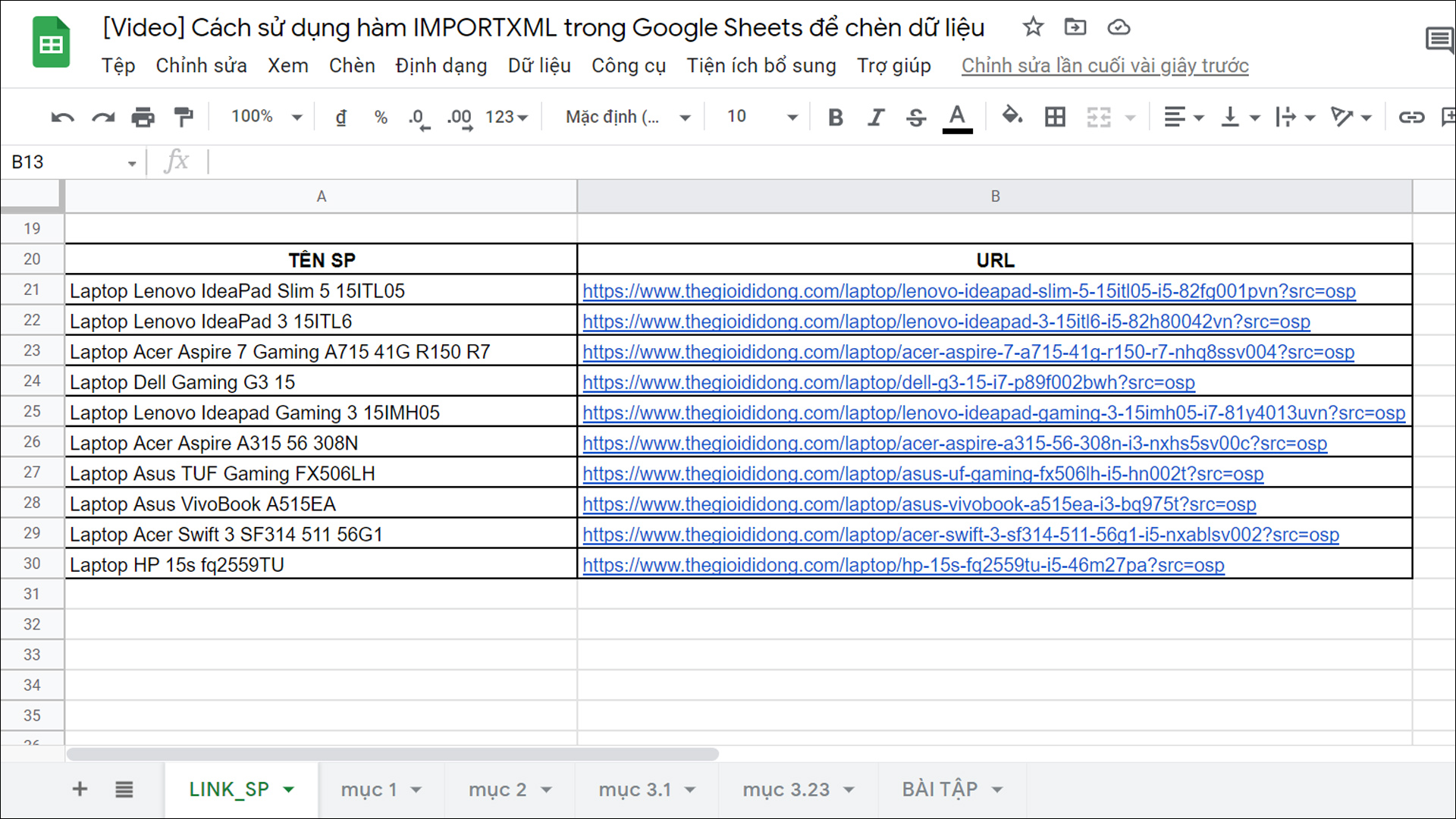Screen dimensions: 1456x819
Task: Click the Print icon
Action: (143, 118)
